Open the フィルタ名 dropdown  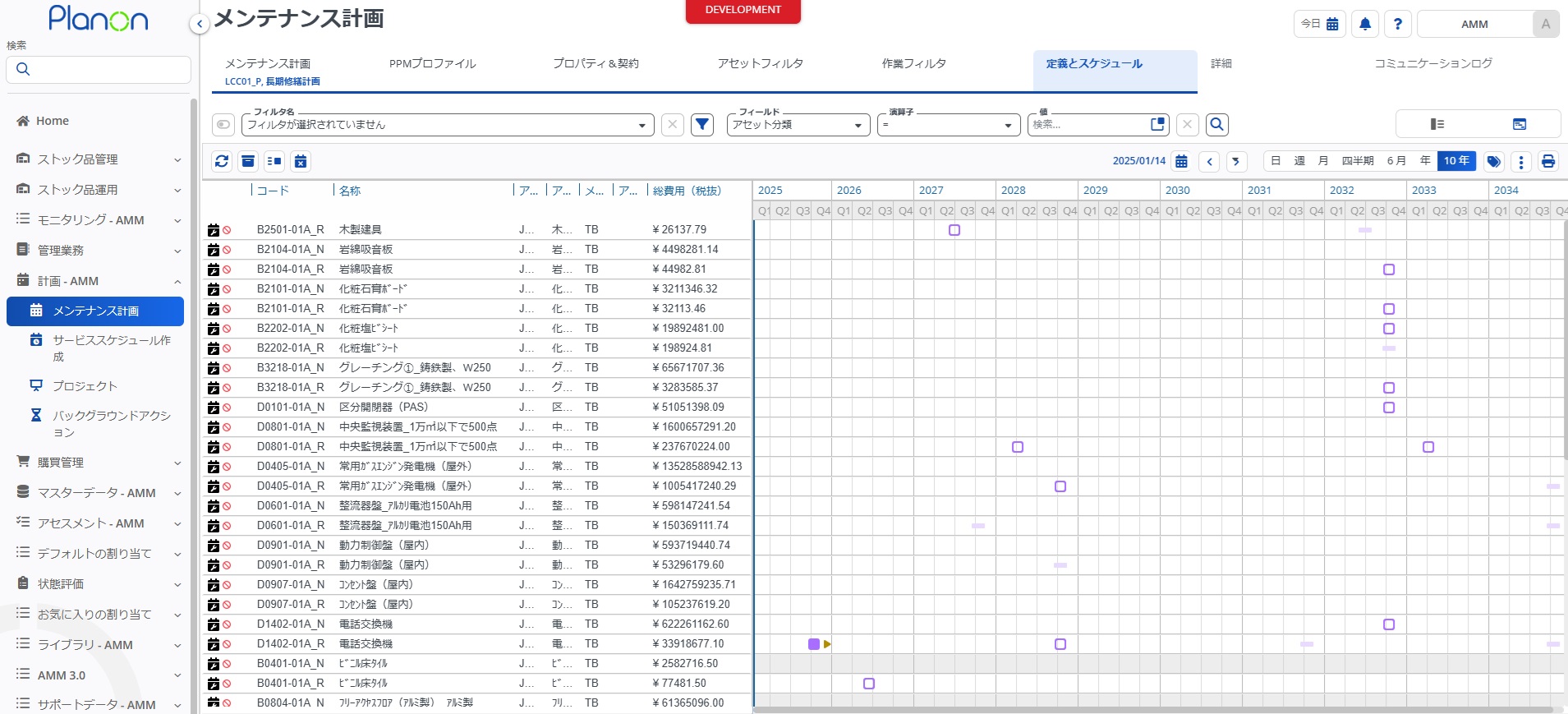coord(448,125)
